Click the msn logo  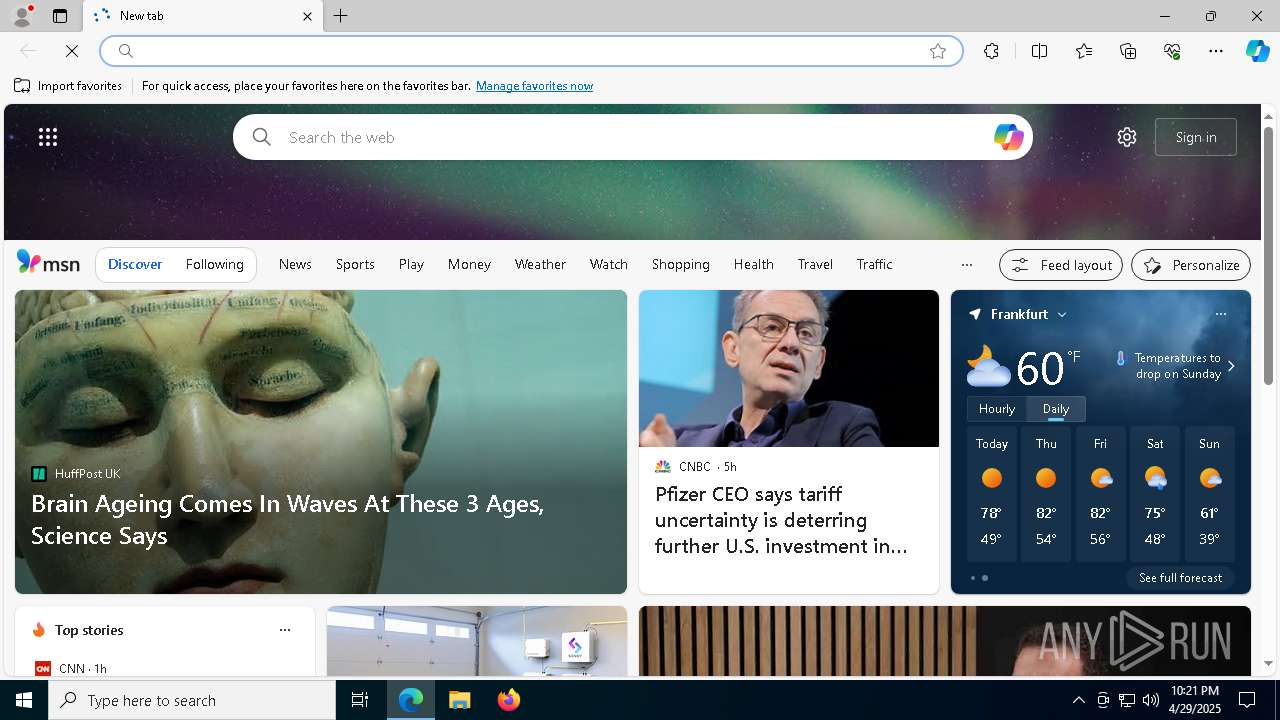[48, 263]
